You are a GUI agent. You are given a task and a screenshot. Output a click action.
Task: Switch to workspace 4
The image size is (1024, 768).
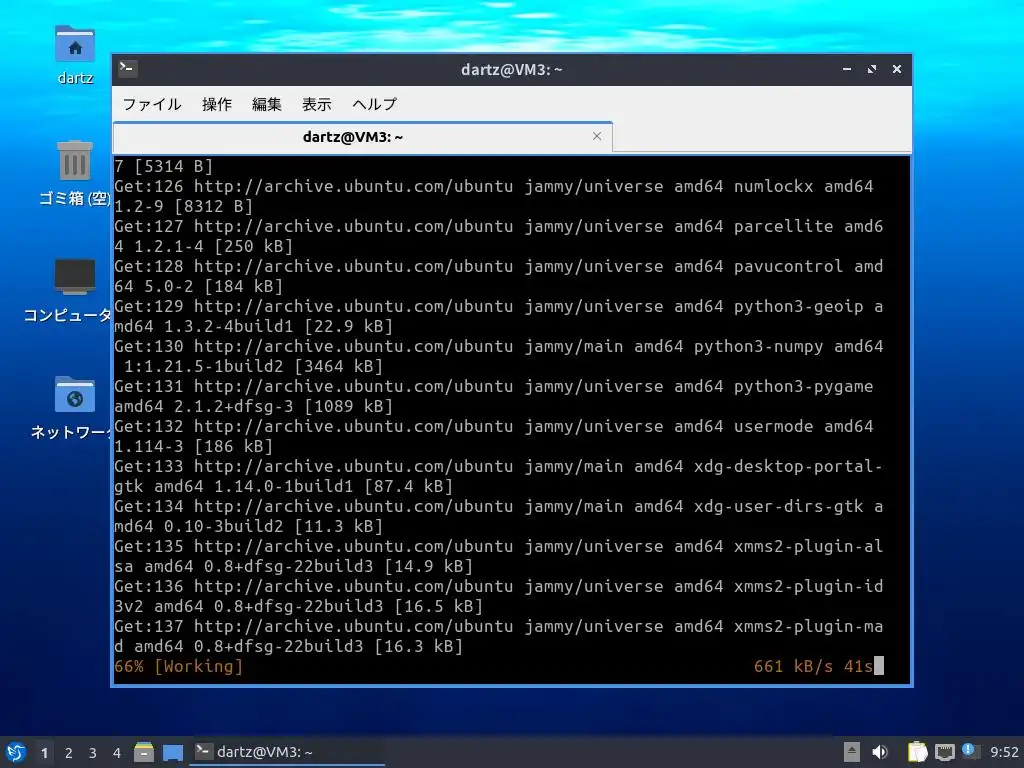click(x=116, y=753)
